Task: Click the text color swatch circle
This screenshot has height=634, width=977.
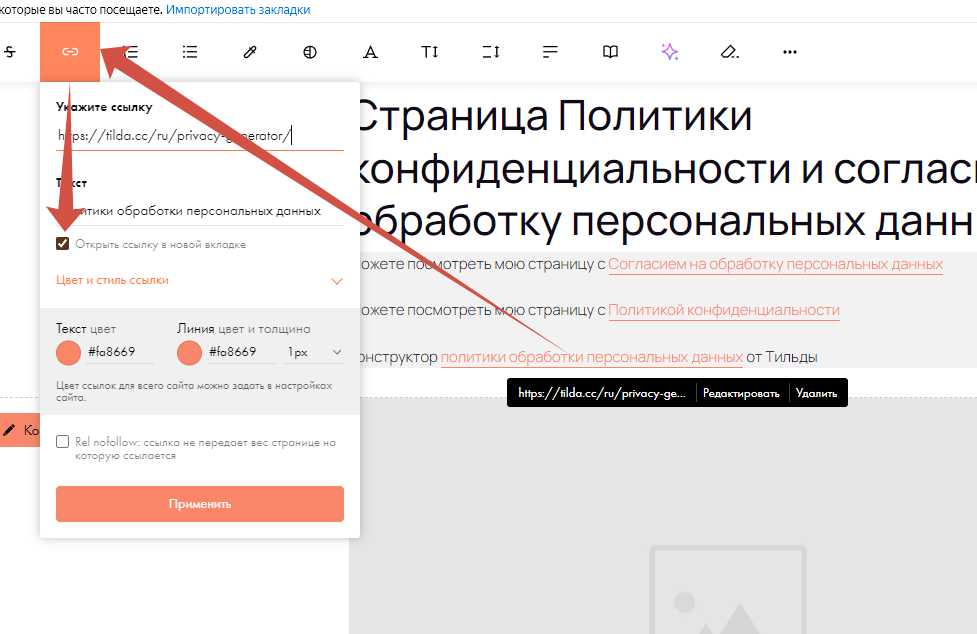Action: (x=69, y=352)
